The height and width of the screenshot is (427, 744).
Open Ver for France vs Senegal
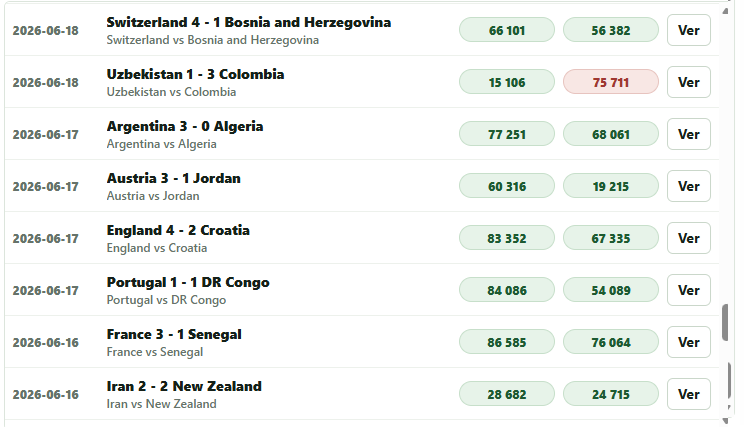688,342
